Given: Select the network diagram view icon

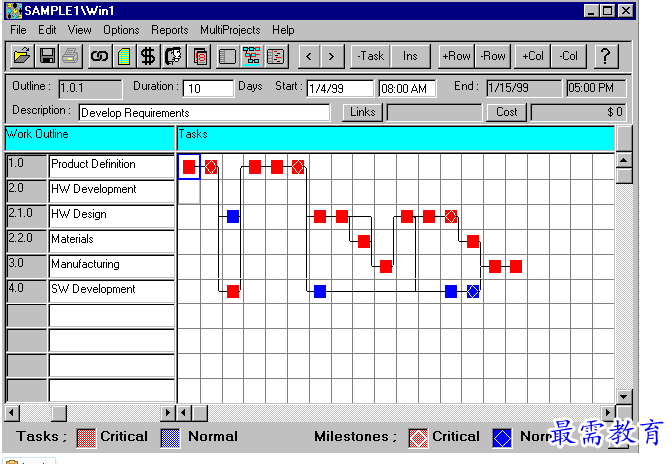Looking at the screenshot, I should [252, 56].
